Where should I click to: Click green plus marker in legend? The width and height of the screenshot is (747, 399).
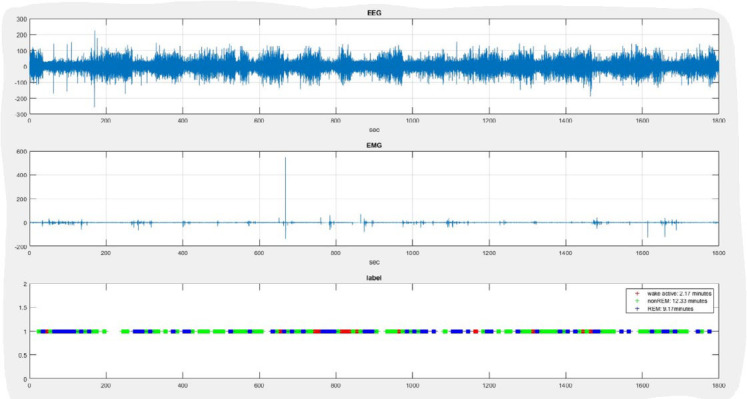point(637,301)
